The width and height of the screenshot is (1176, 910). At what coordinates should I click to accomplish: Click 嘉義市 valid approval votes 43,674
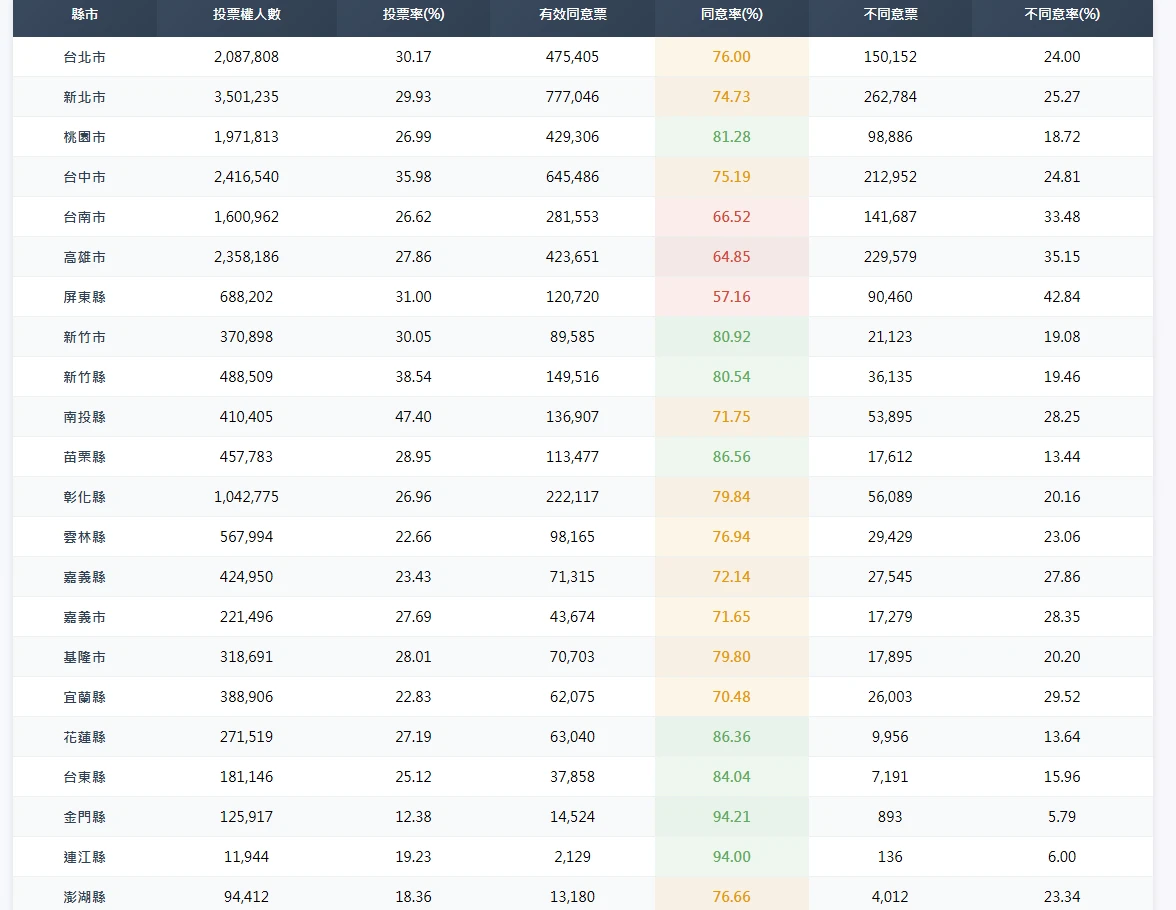tap(572, 617)
